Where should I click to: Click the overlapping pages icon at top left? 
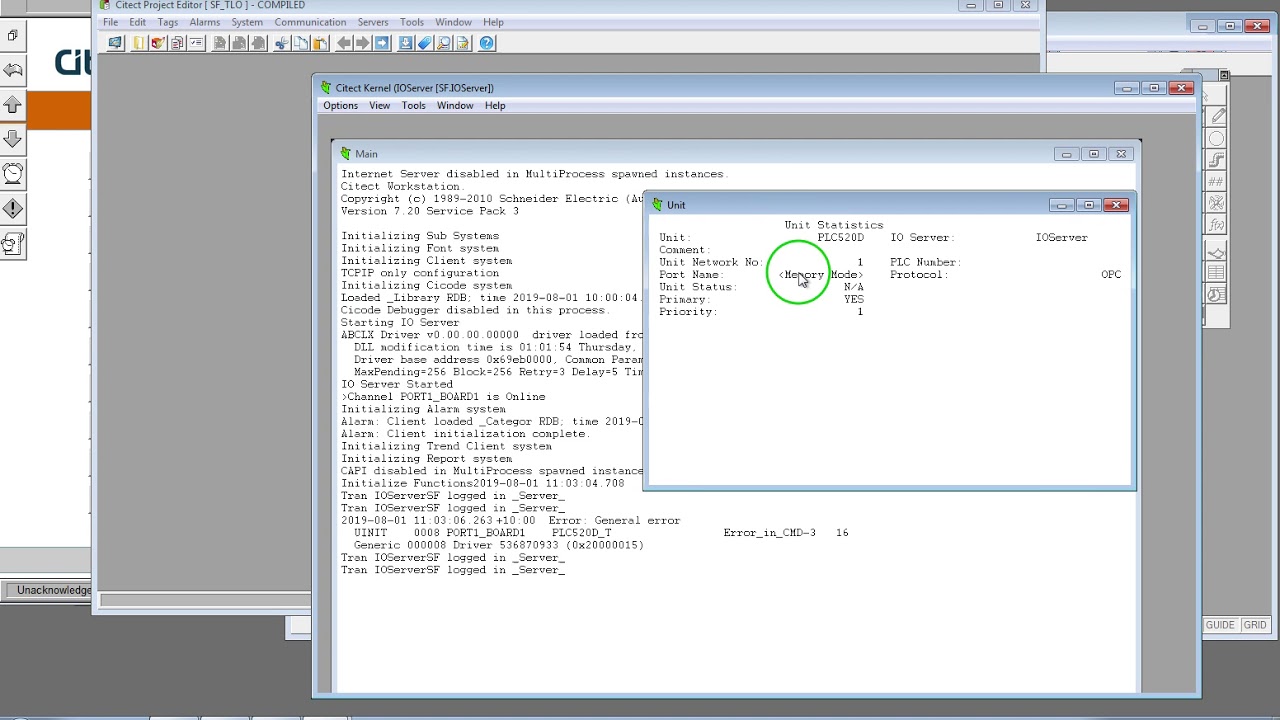[12, 36]
